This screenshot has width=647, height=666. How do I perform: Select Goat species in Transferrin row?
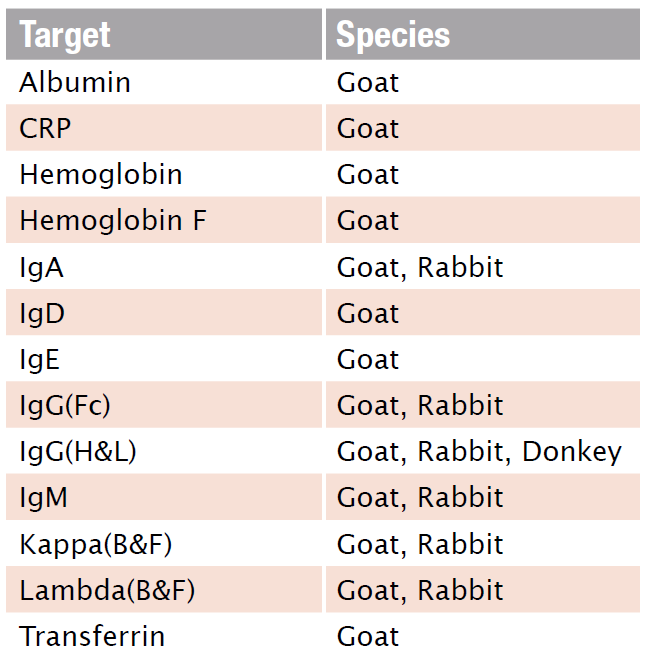[x=368, y=636]
